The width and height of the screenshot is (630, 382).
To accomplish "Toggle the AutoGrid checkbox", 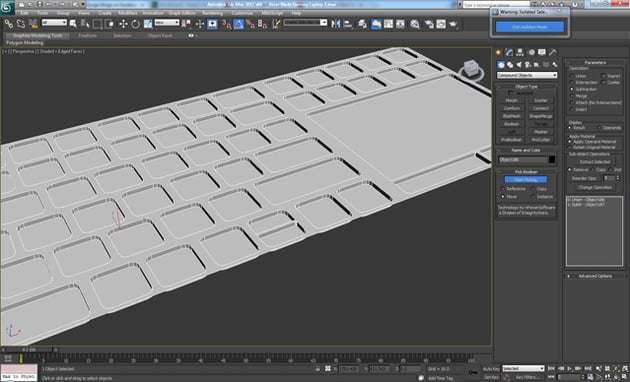I will (510, 93).
